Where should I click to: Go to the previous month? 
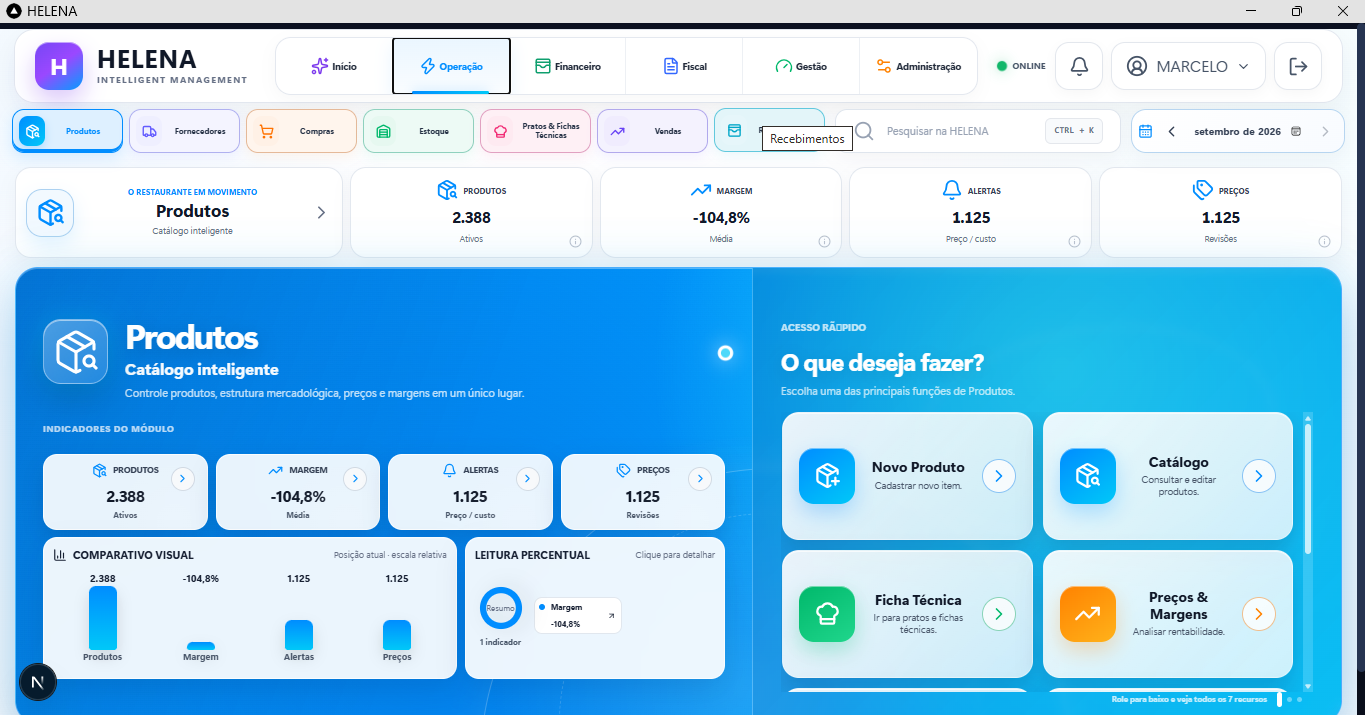pyautogui.click(x=1171, y=131)
